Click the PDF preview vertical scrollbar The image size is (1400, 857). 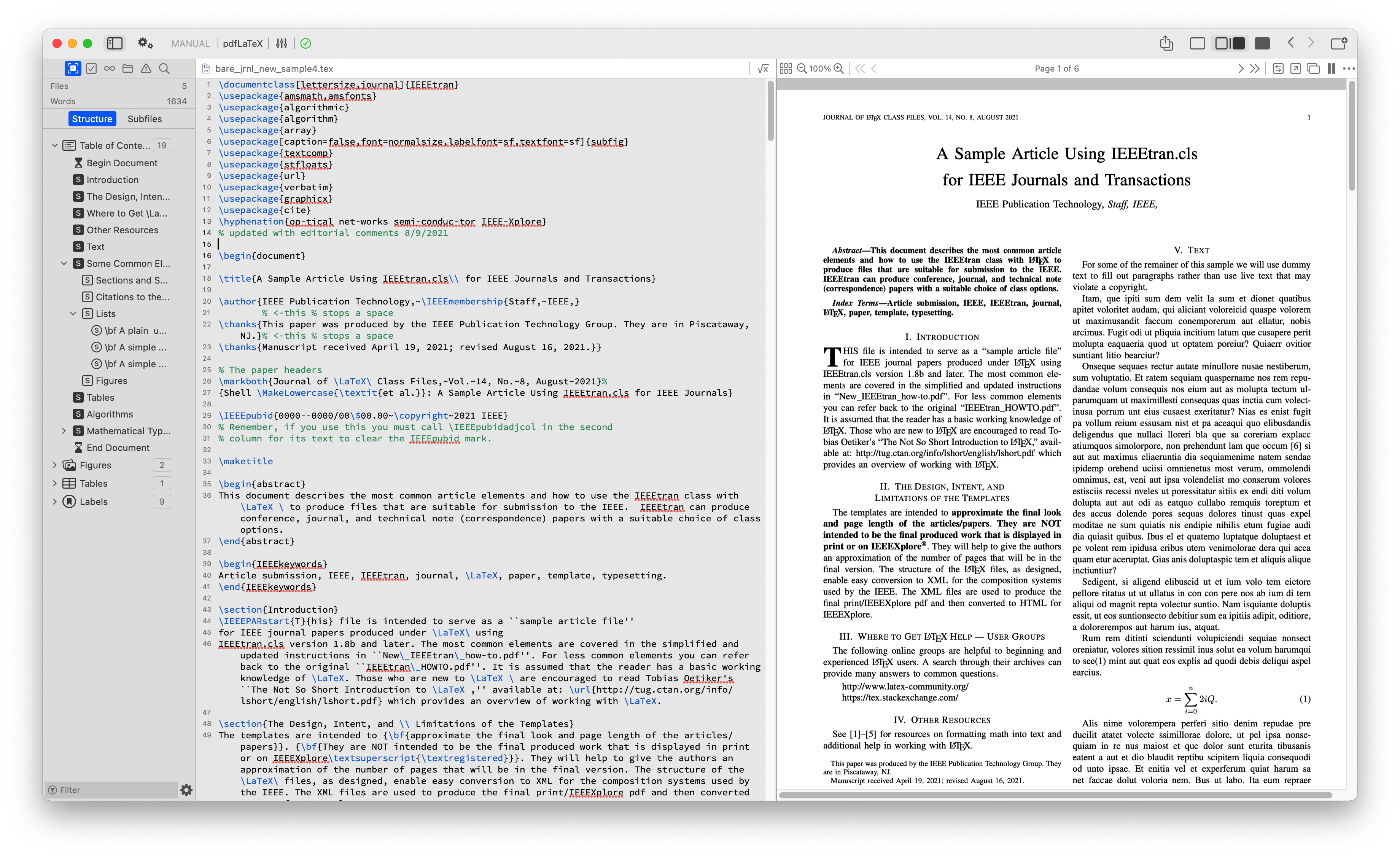(1352, 136)
